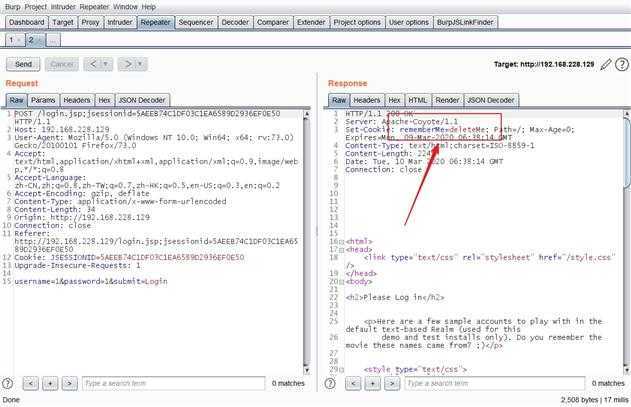Screen dimensions: 631x407
Task: Collapse the <style> fold marker on line 29
Action: (341, 370)
